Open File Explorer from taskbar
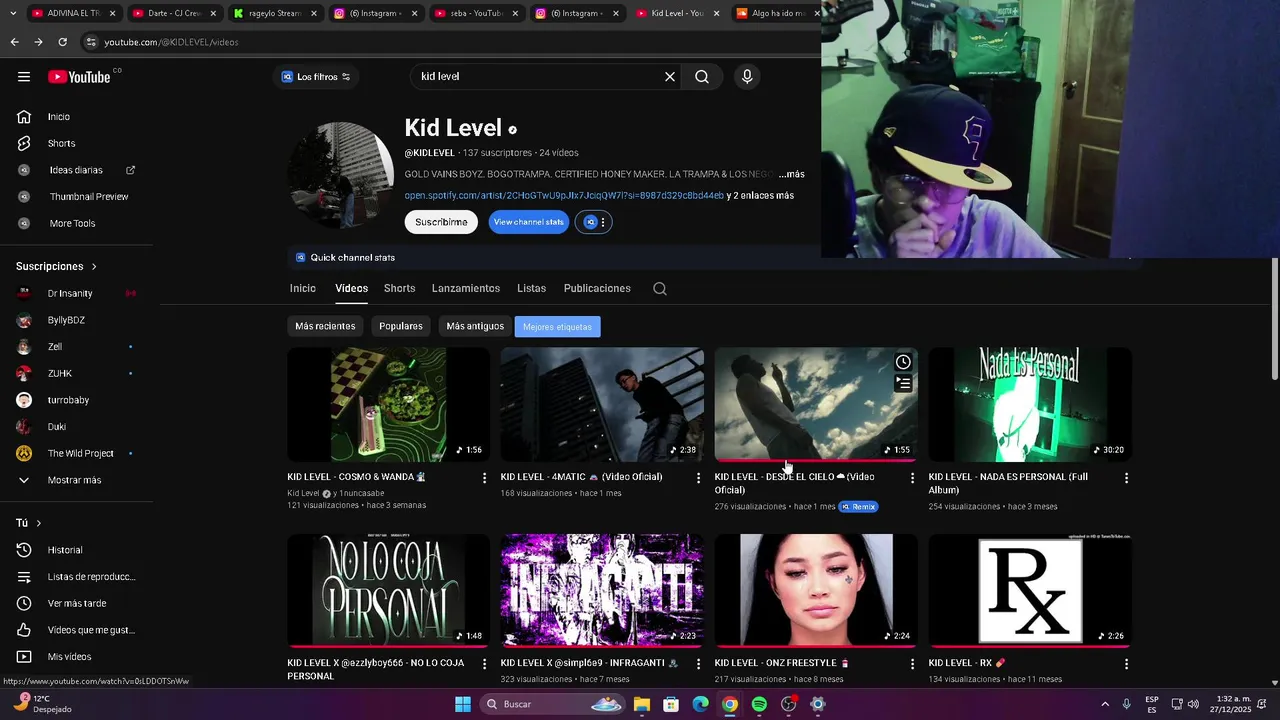 [642, 704]
